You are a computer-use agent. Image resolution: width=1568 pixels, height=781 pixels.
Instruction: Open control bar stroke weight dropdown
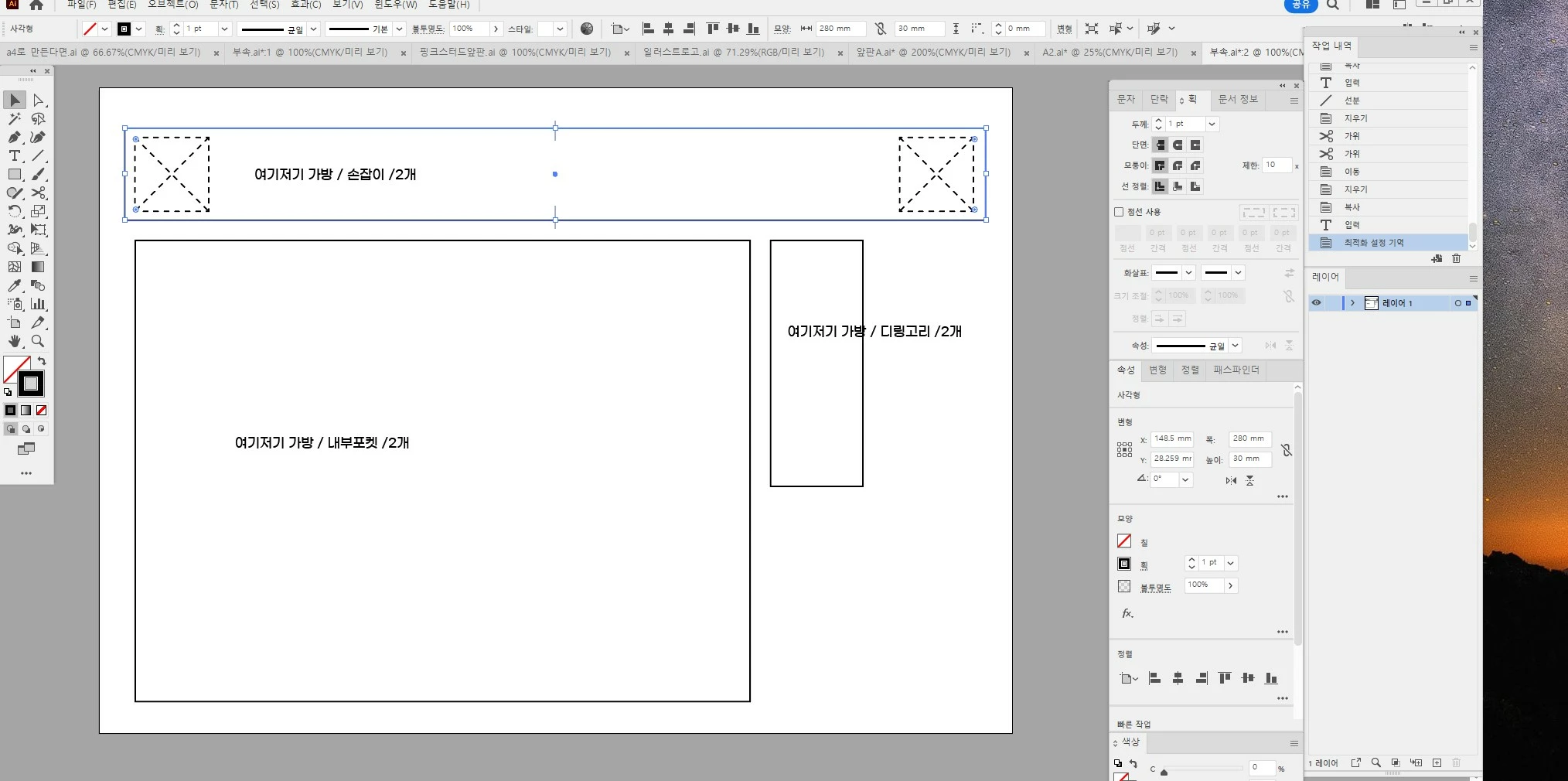point(224,29)
